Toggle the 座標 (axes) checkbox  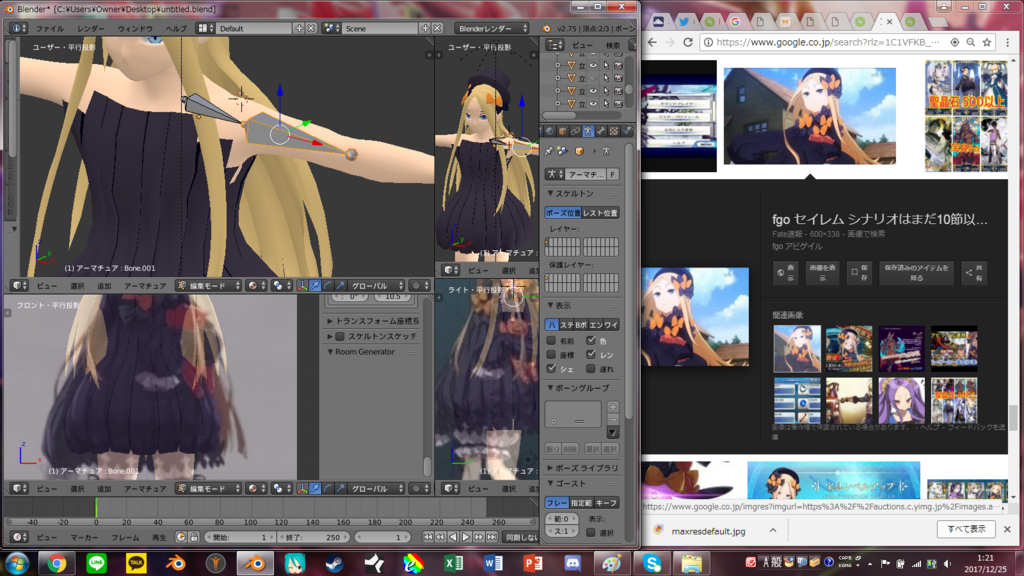[551, 355]
